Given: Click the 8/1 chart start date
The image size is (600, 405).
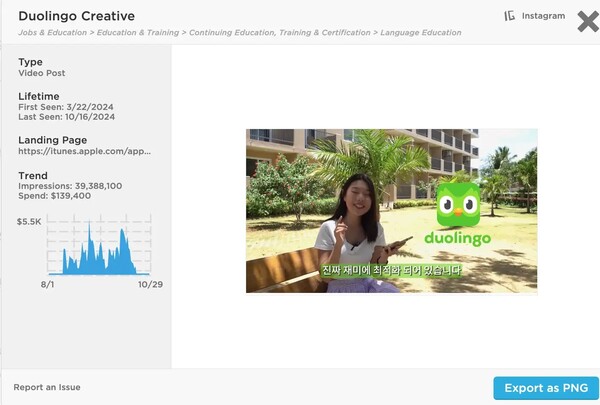Looking at the screenshot, I should [47, 284].
